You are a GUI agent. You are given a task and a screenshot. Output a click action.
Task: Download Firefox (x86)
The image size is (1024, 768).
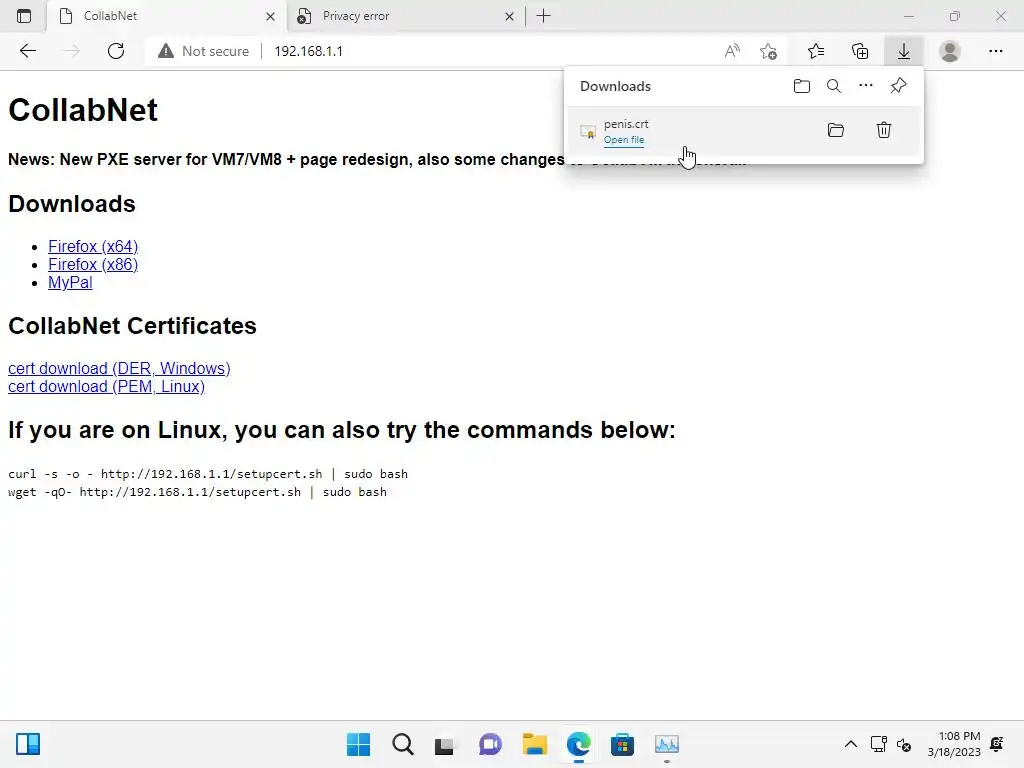93,264
